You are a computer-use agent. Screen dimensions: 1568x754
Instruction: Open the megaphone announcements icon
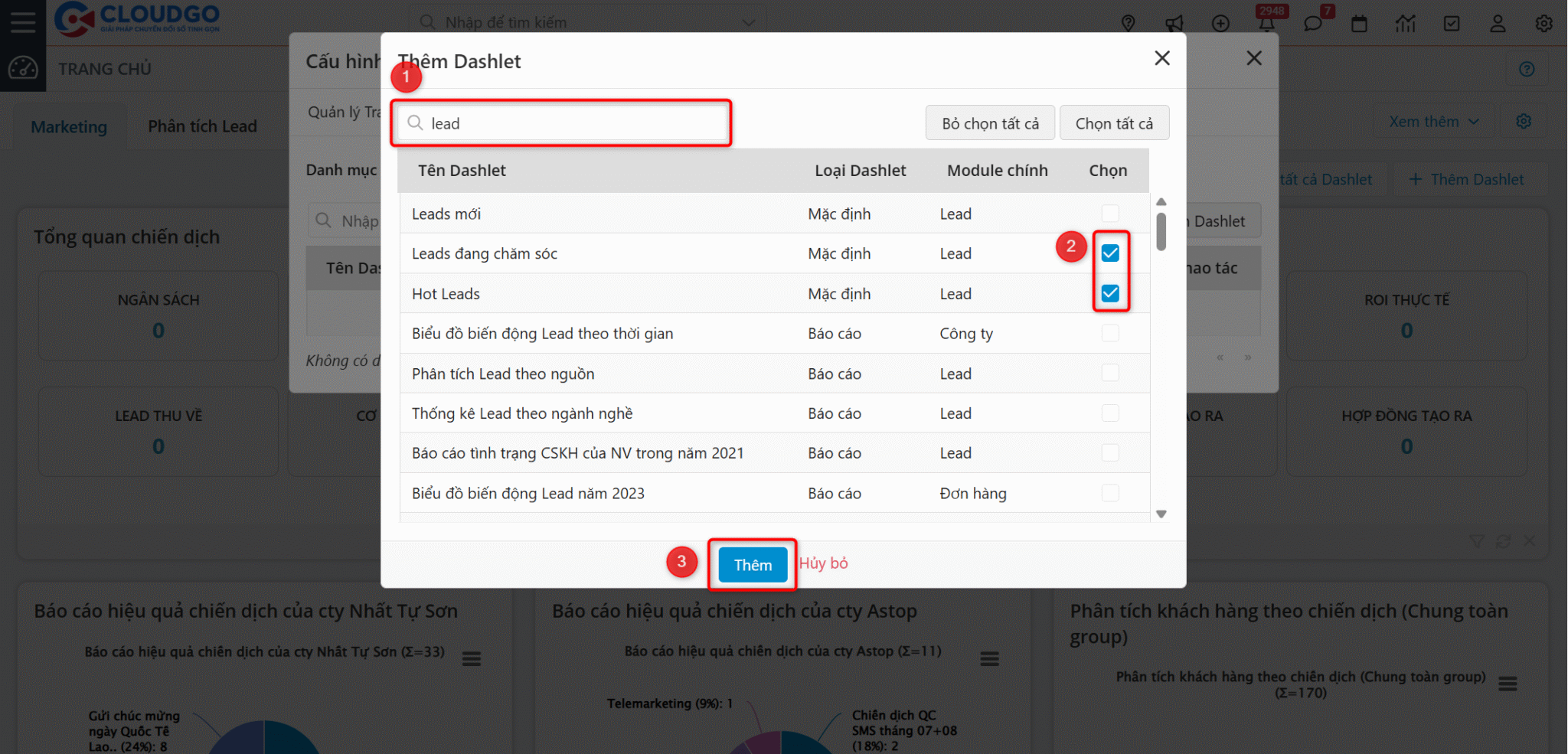(1174, 23)
